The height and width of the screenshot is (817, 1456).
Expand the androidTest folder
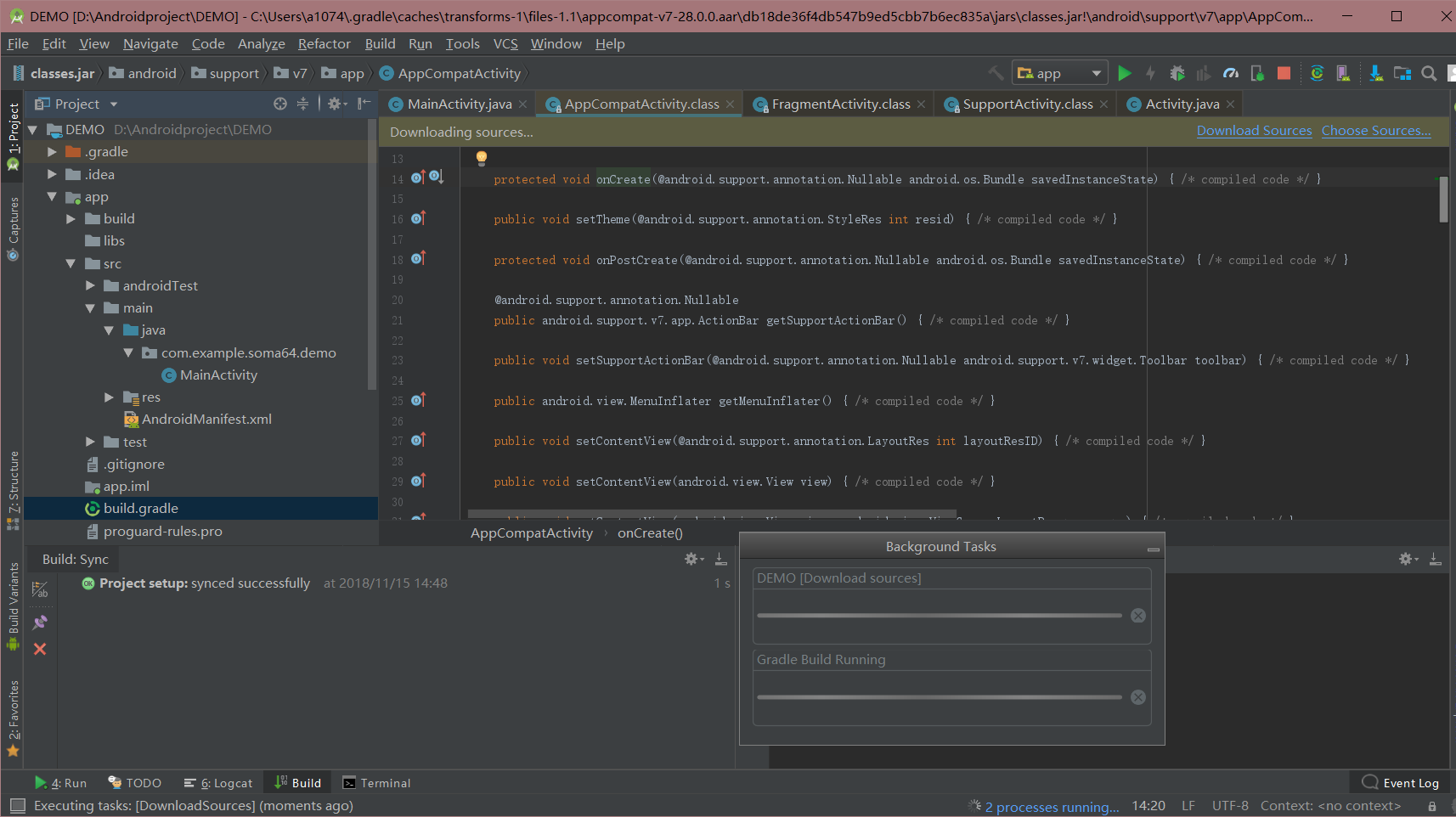coord(90,285)
